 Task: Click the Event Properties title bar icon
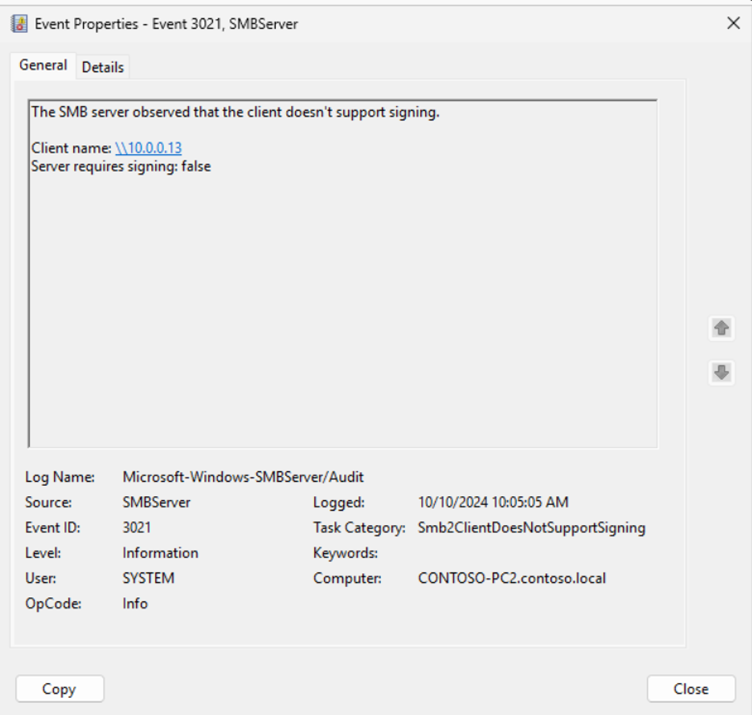[x=20, y=23]
